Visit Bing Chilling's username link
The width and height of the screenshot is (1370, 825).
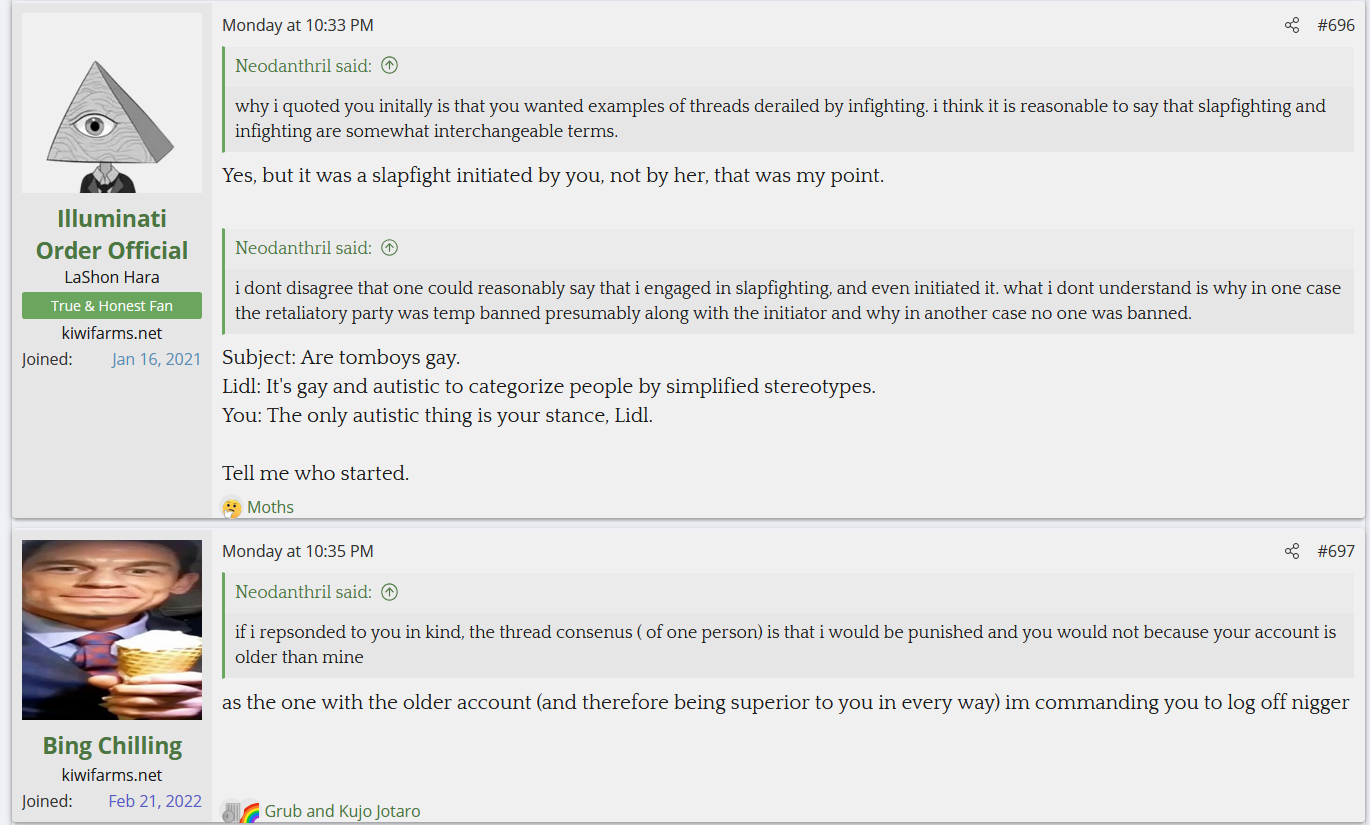[x=112, y=746]
